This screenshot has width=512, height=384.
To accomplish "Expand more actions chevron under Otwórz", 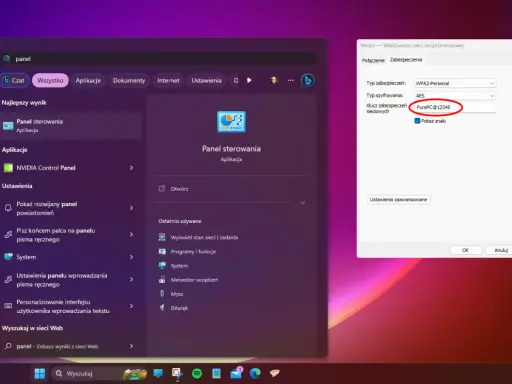I will pyautogui.click(x=303, y=203).
